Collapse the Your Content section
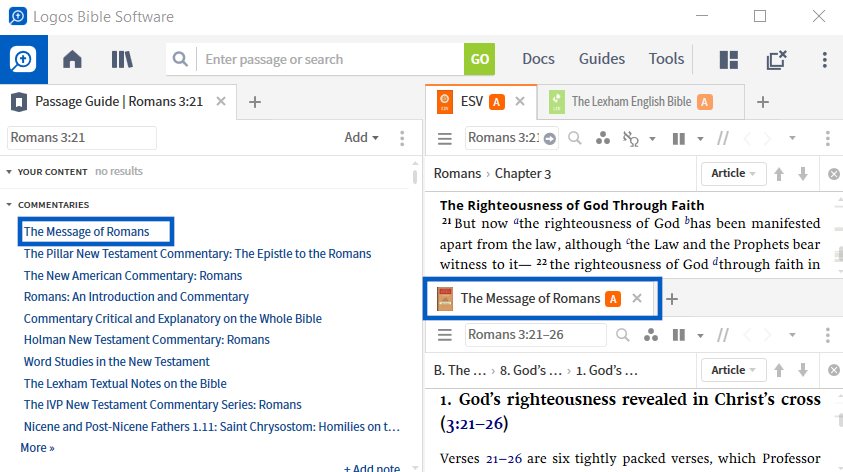843x472 pixels. [9, 172]
